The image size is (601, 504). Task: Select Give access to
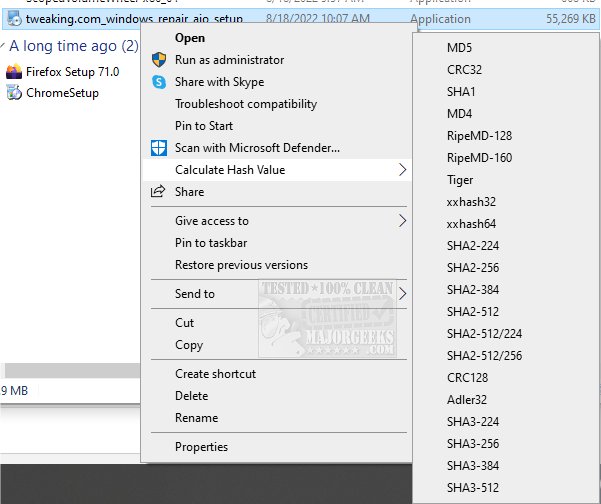(276, 220)
